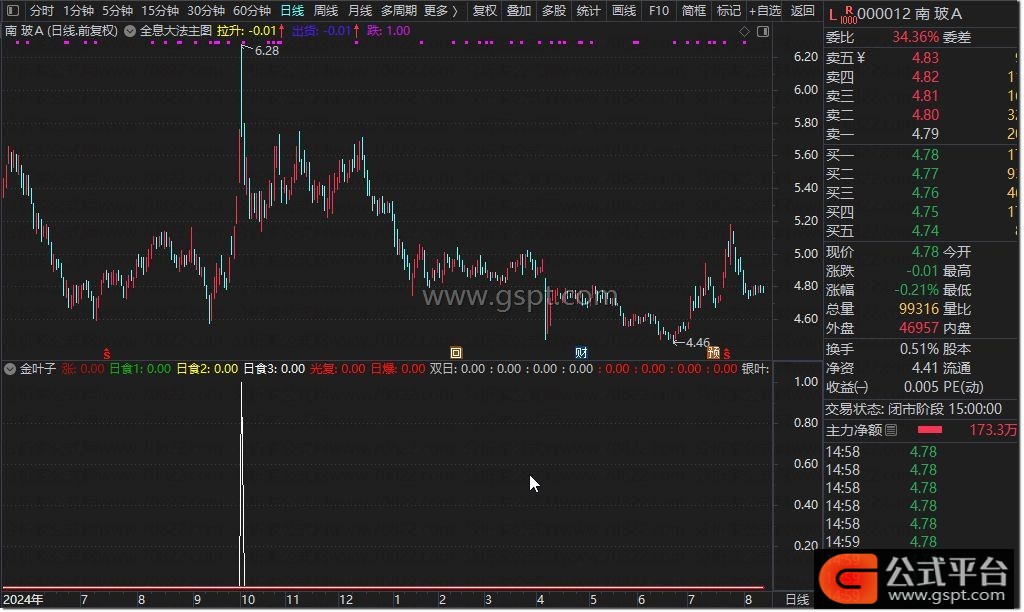Screen dimensions: 1024x612
Task: Open the 多周期 multi-period view
Action: click(x=398, y=10)
